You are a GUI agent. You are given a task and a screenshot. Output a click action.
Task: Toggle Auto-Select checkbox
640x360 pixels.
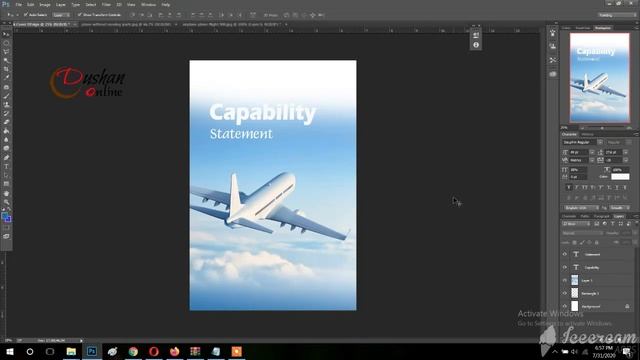(x=26, y=15)
